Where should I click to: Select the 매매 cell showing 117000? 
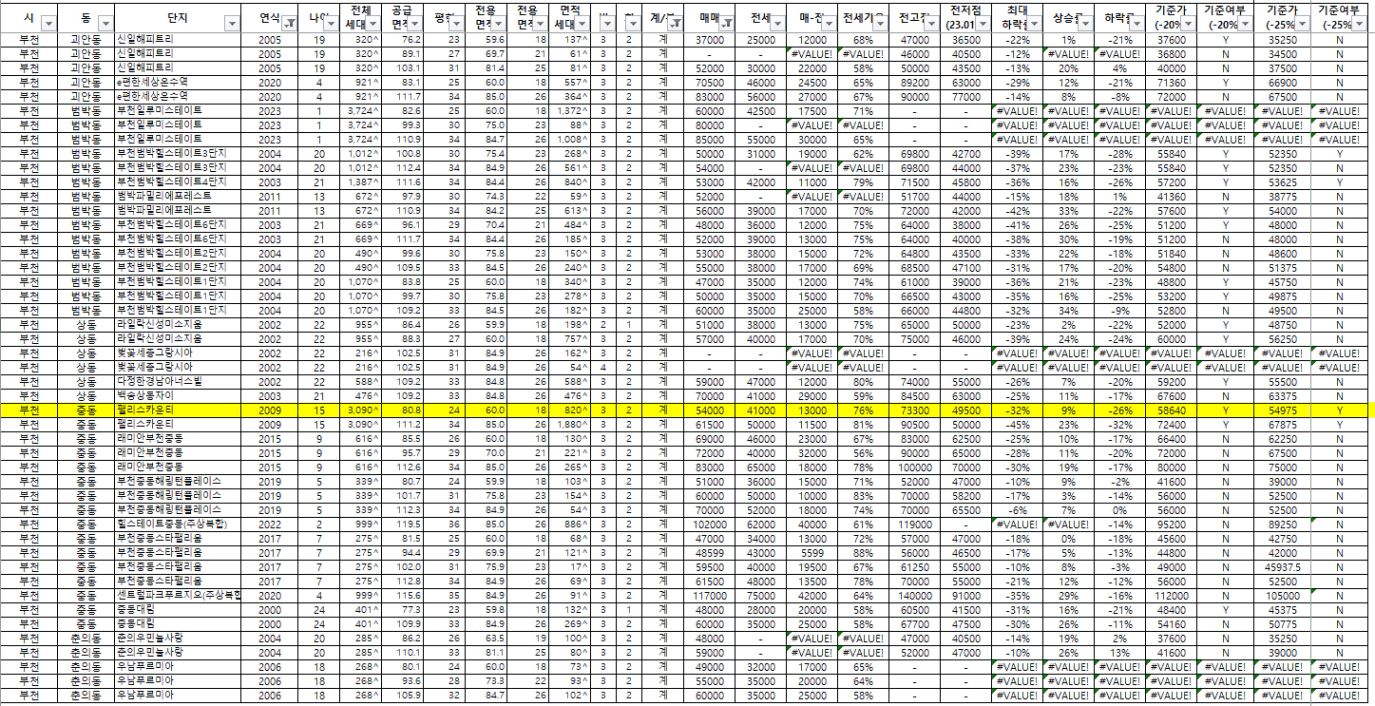point(710,594)
